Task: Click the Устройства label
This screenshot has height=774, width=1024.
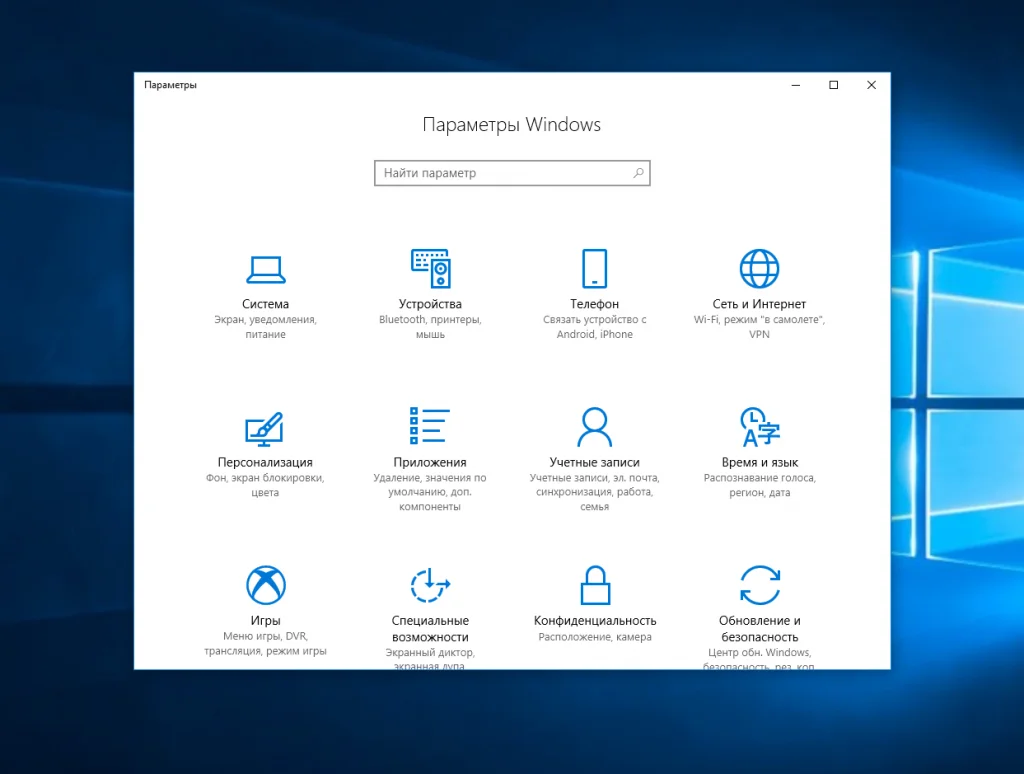Action: (430, 304)
